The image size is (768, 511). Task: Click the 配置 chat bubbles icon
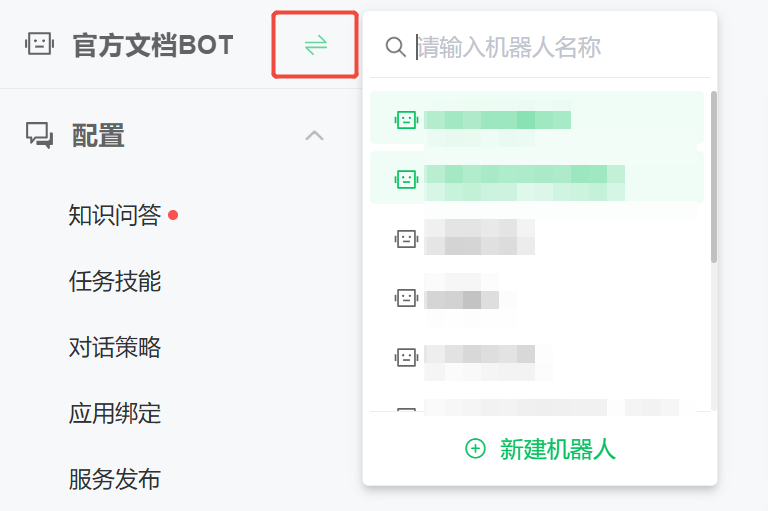[39, 135]
